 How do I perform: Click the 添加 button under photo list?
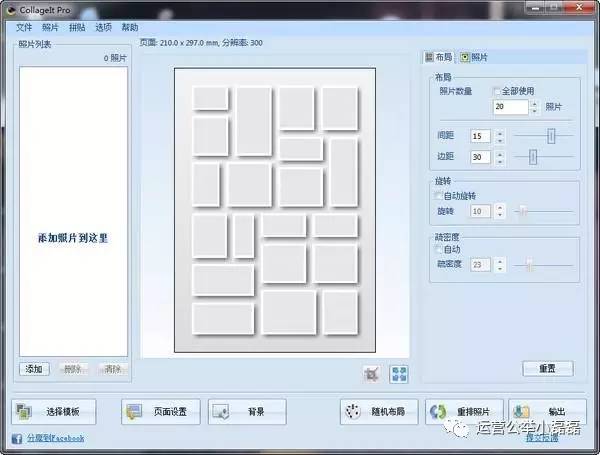point(33,369)
